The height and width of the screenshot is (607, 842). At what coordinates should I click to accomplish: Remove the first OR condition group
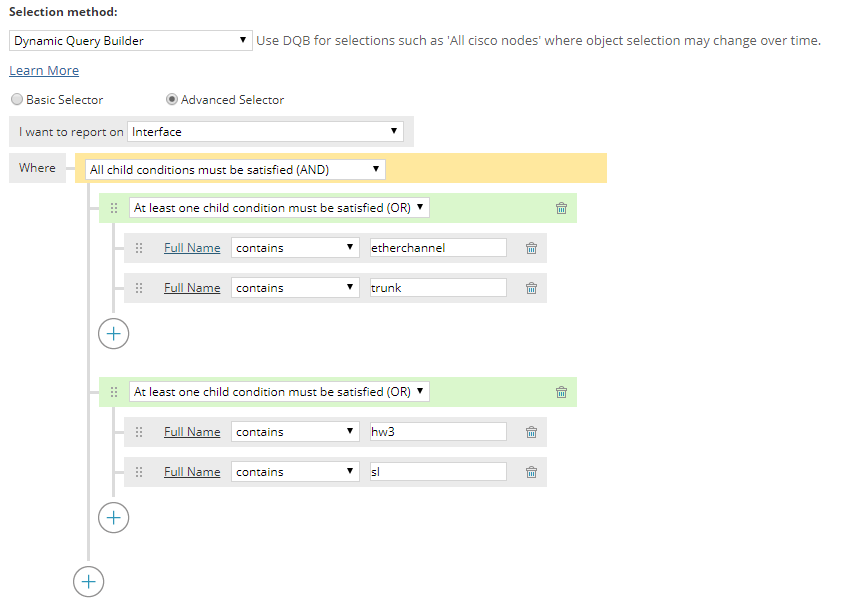point(561,208)
